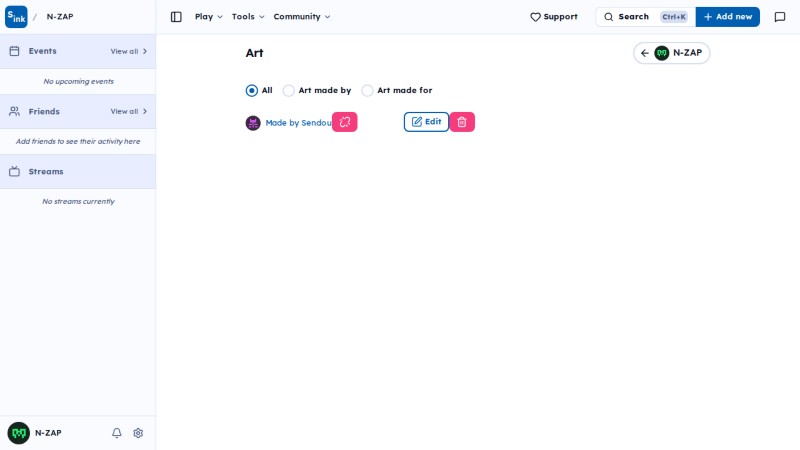The image size is (800, 450).
Task: Open the sendou.ink logo home link
Action: pyautogui.click(x=16, y=17)
